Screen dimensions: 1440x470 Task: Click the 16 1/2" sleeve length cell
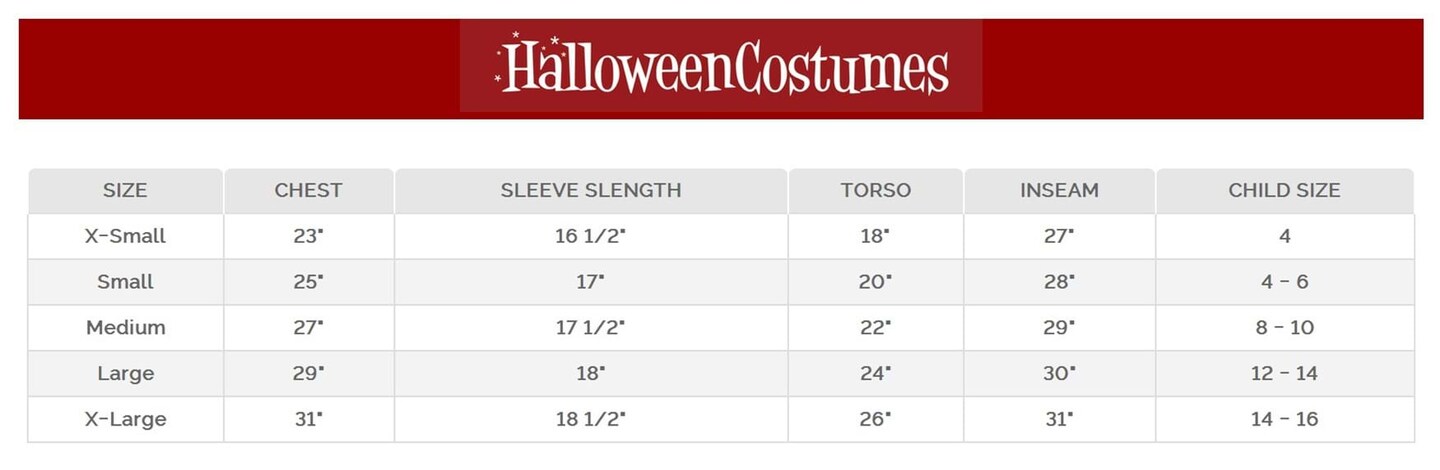click(x=591, y=237)
